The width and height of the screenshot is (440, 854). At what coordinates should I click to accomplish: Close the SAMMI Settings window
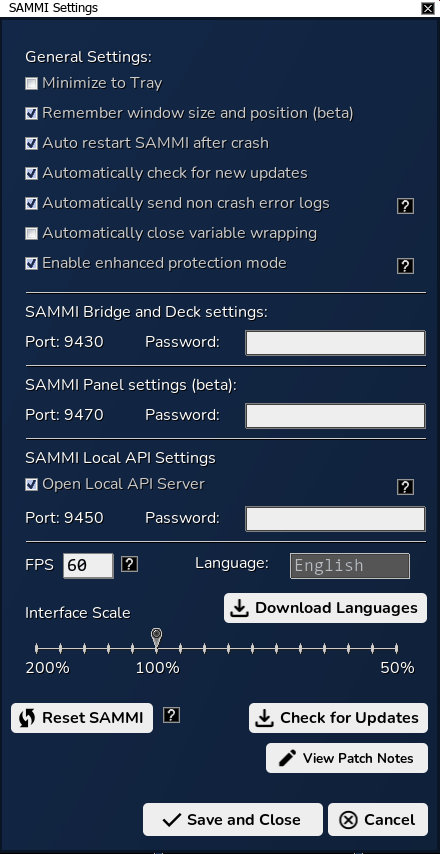(427, 8)
